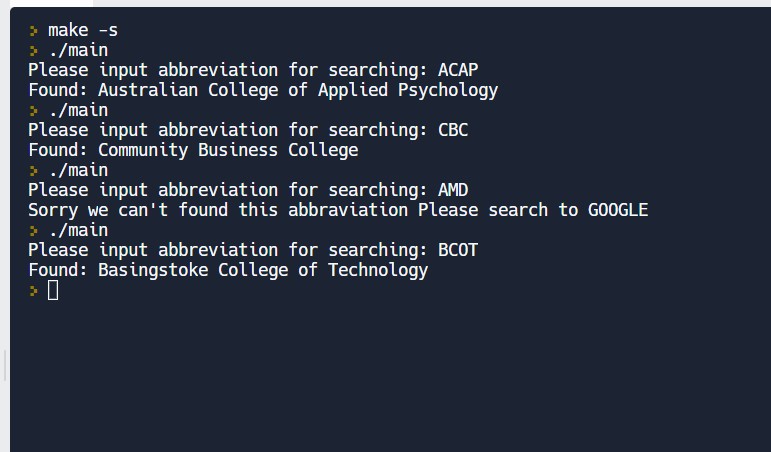Click the "ACAP" abbreviation input text

tap(458, 70)
